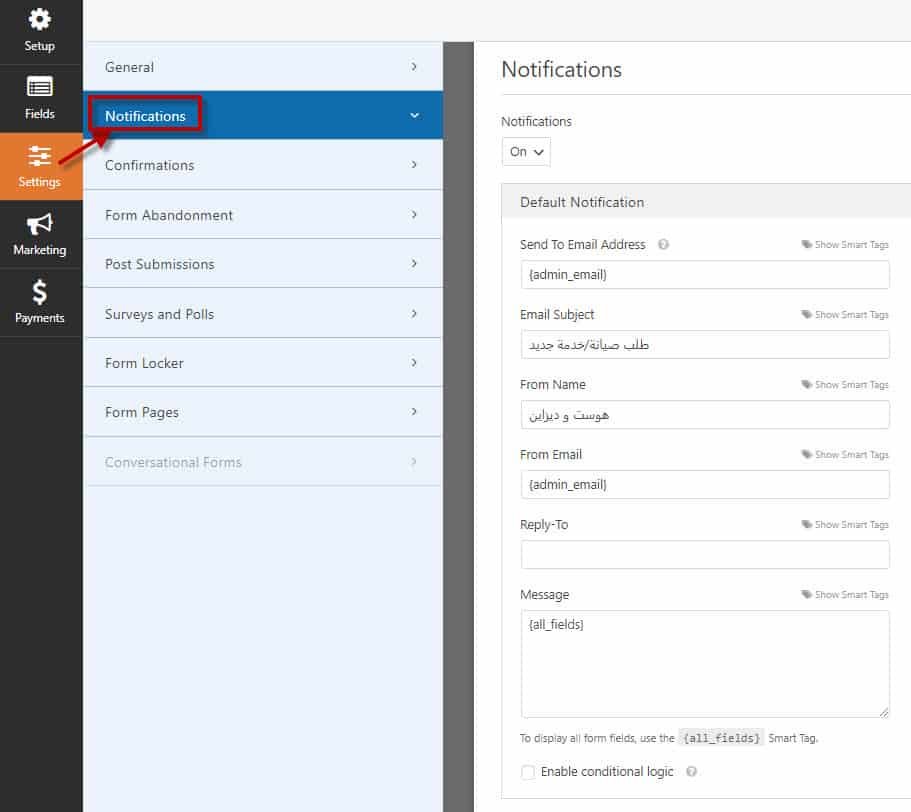911x812 pixels.
Task: Click the smart tag icon for Reply-To
Action: pos(806,524)
